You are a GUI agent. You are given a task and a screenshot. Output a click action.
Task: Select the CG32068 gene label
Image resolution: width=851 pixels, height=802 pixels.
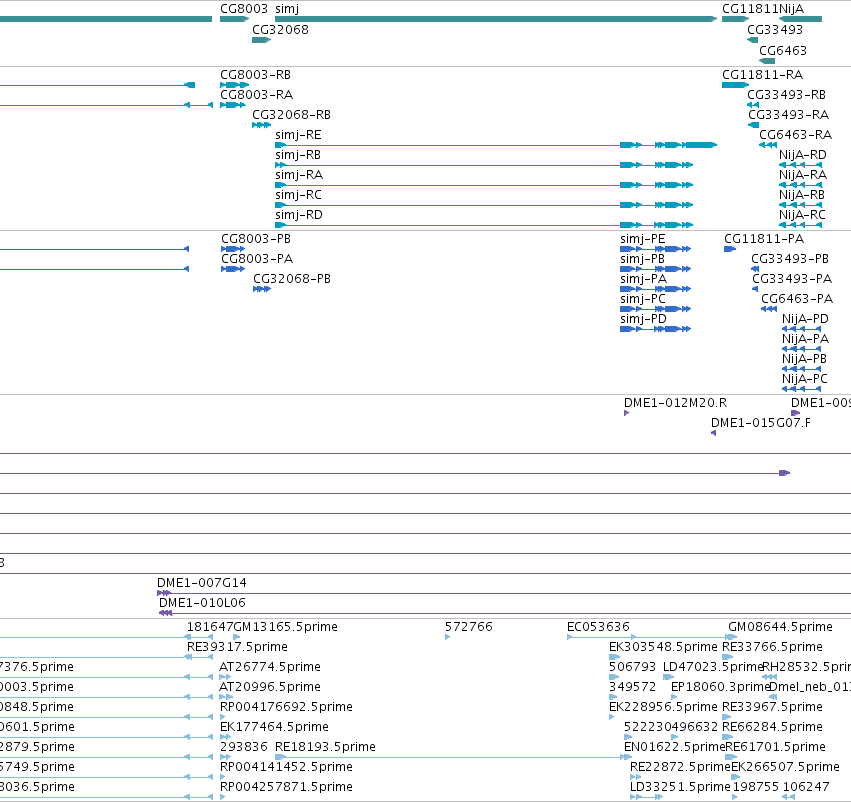point(280,29)
